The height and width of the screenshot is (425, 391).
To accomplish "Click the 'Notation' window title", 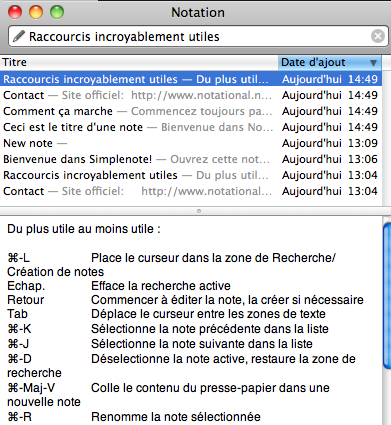I will [x=198, y=13].
